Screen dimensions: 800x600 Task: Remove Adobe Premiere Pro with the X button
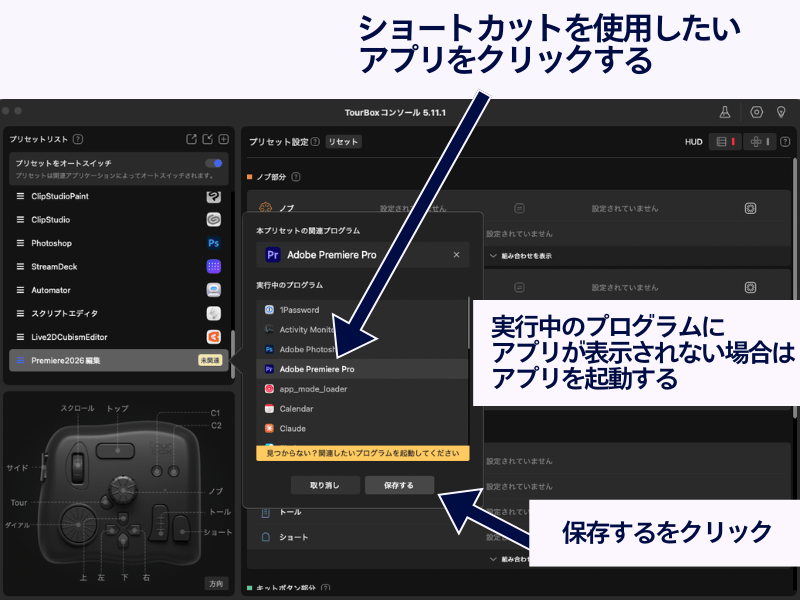456,255
